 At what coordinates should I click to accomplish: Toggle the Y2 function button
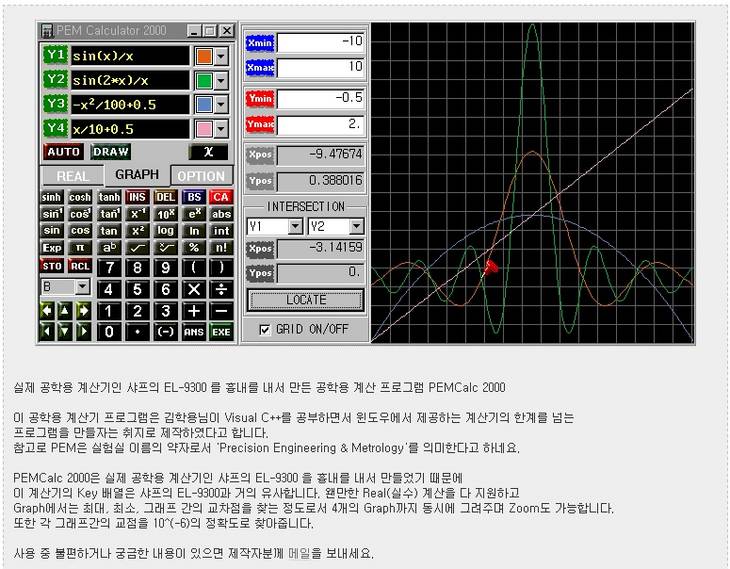pos(55,79)
